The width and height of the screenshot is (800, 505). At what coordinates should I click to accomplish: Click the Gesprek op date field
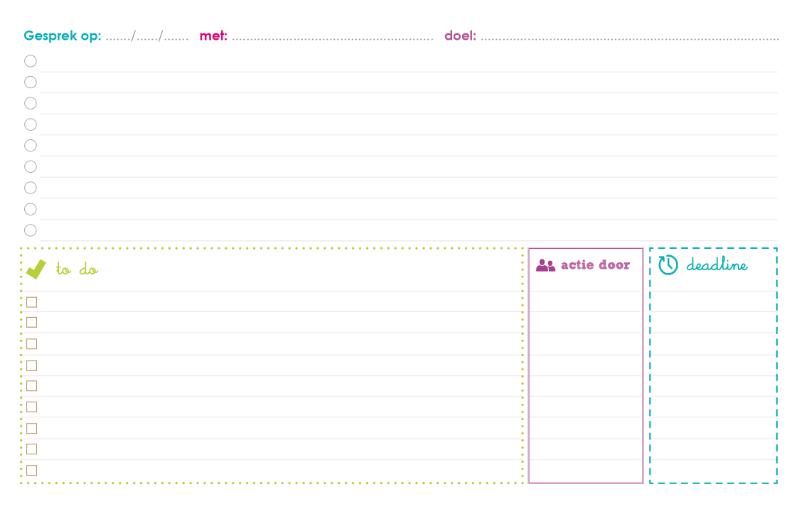pos(147,36)
